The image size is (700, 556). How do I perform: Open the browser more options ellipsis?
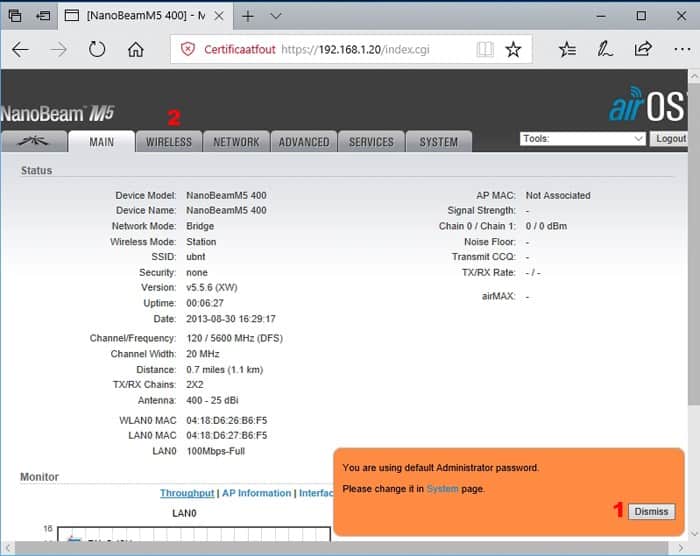click(682, 50)
